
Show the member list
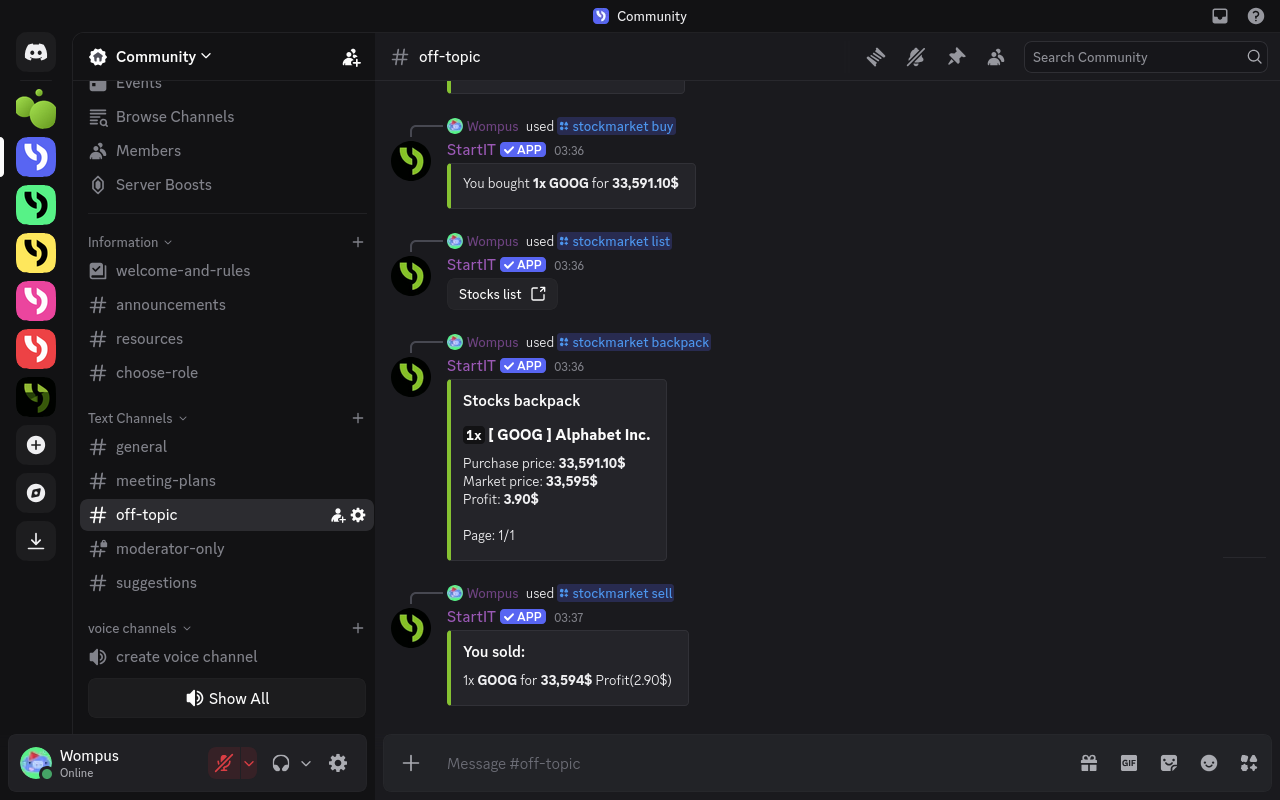[996, 57]
